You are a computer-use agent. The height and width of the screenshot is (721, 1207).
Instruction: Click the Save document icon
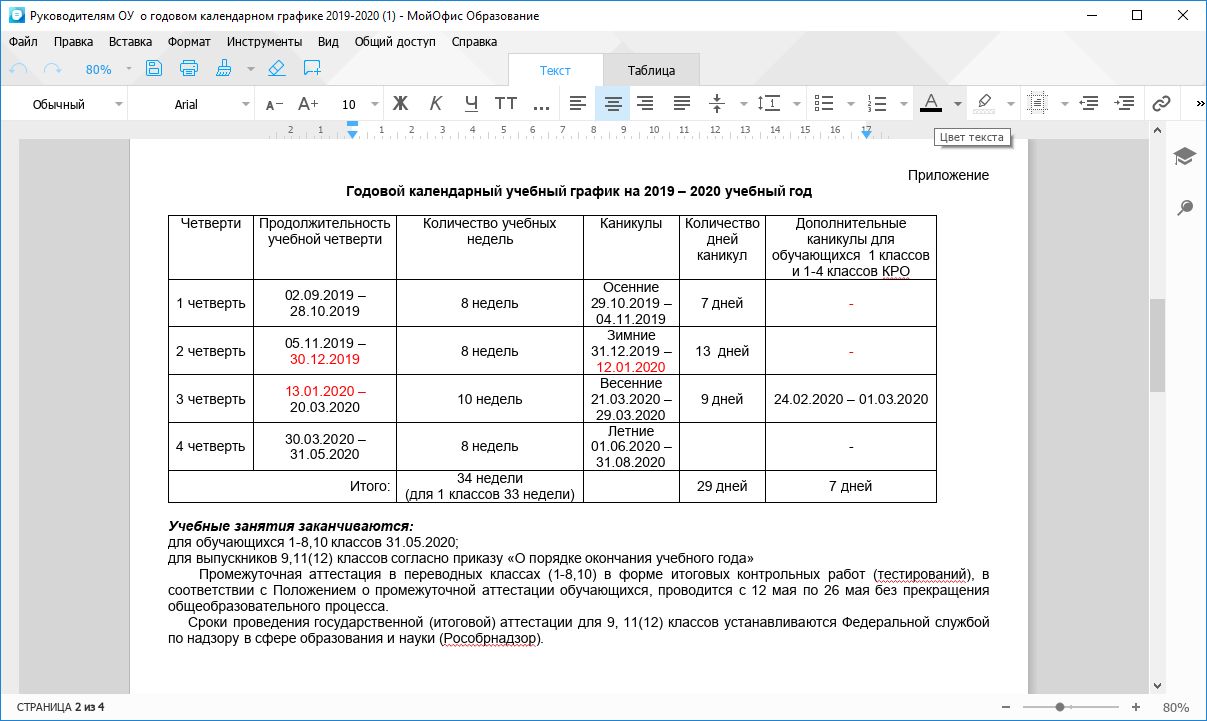(x=154, y=69)
